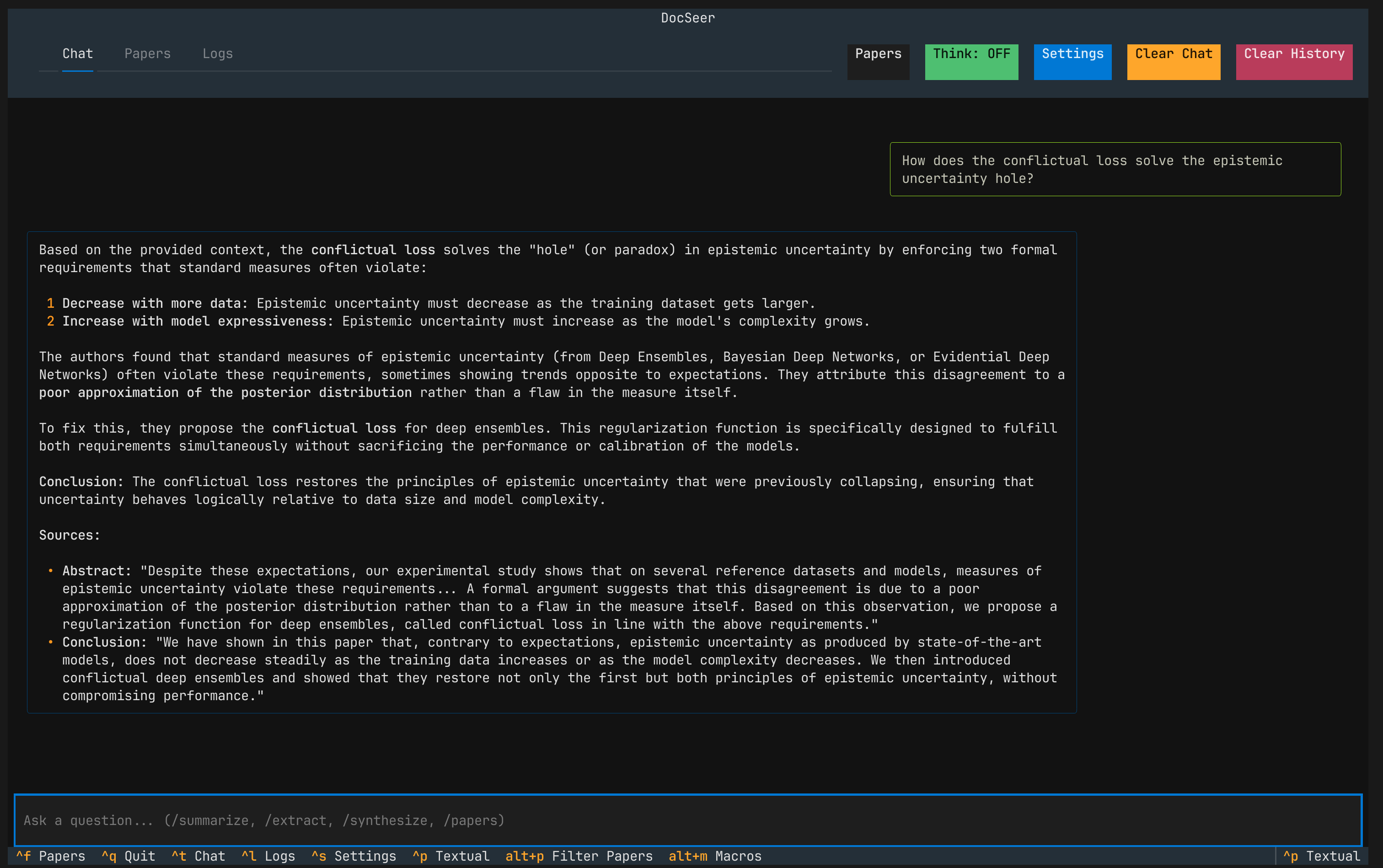1383x868 pixels.
Task: Click the assistant answer message panel
Action: (x=552, y=472)
